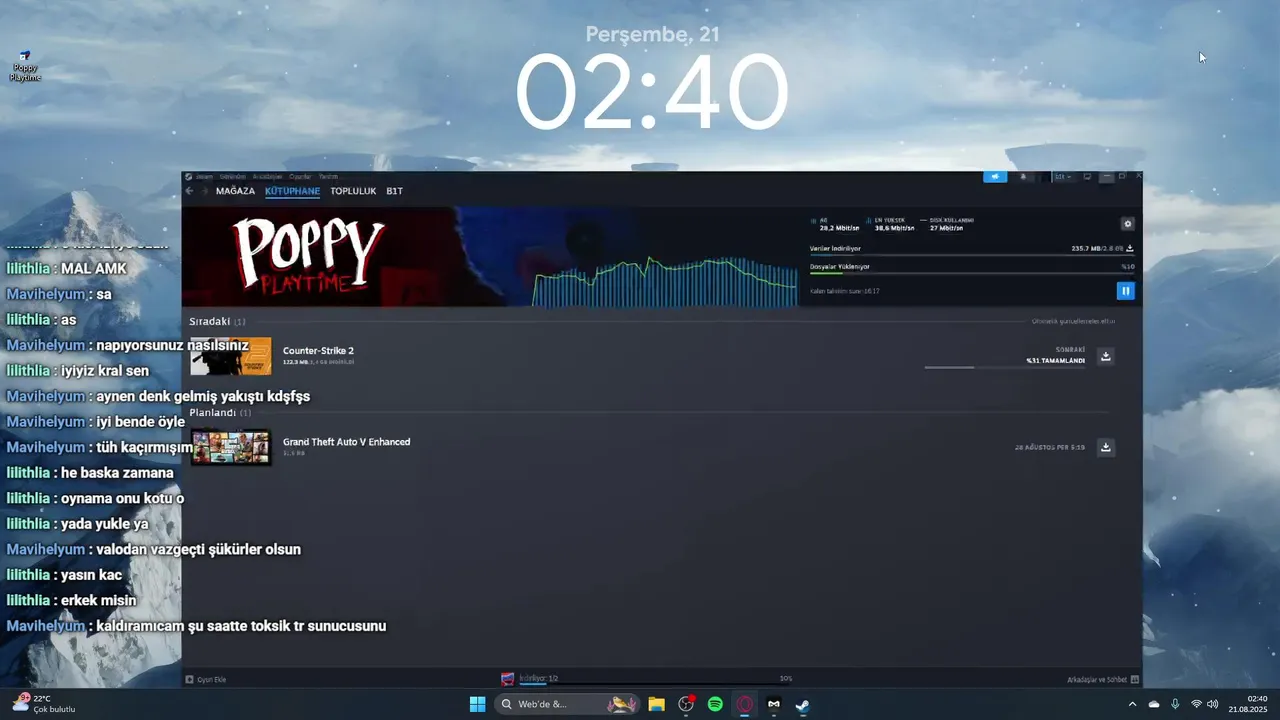
Task: Click Counter-Strike 2 progress bar
Action: point(1005,368)
